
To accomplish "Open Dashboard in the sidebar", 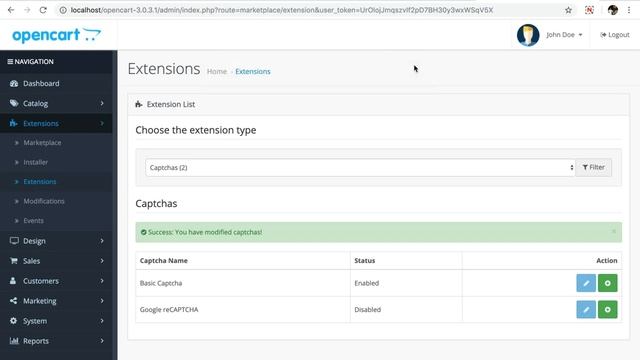I will click(56, 83).
